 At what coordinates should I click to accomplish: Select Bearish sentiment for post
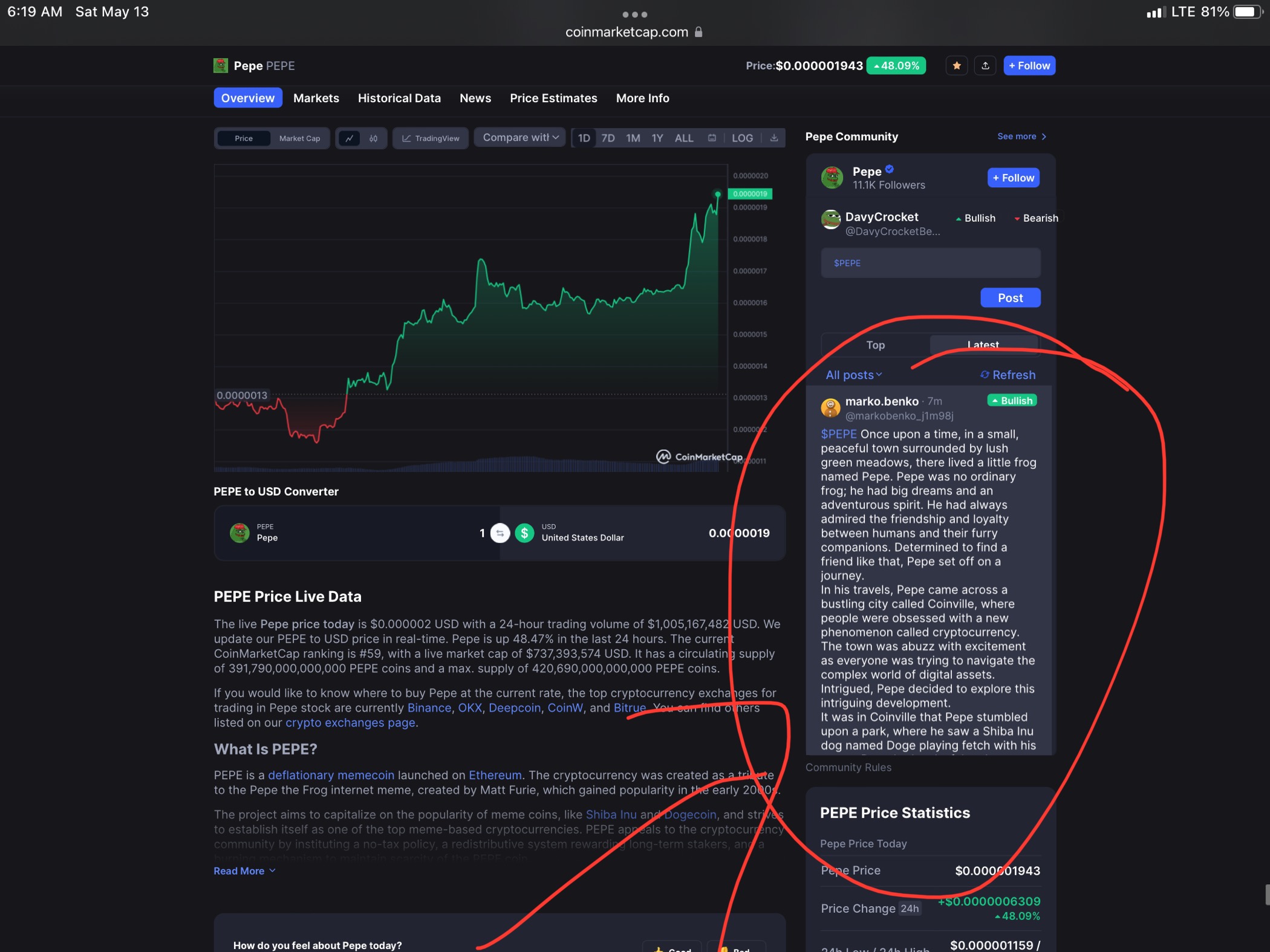click(x=1036, y=218)
